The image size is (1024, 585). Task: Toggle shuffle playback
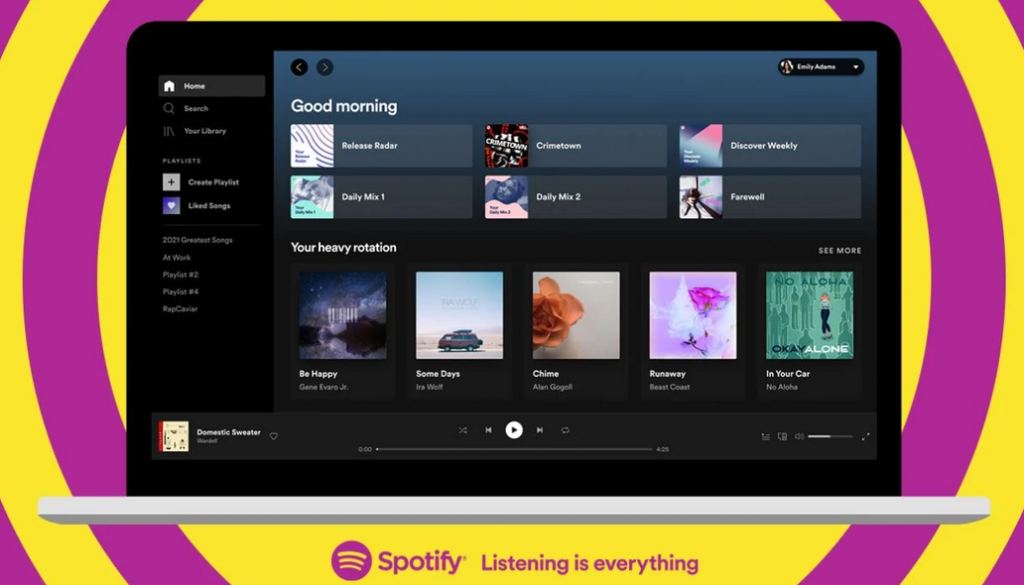[462, 430]
